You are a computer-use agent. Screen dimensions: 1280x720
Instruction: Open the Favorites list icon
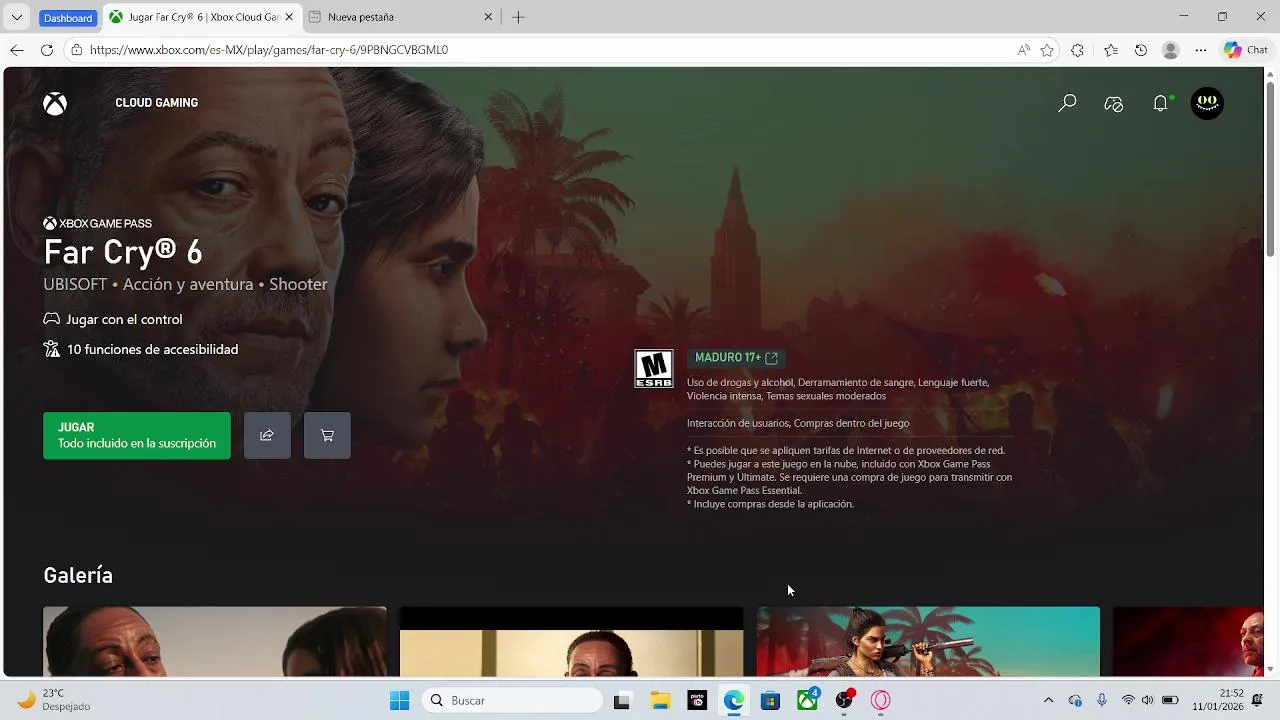coord(1111,50)
